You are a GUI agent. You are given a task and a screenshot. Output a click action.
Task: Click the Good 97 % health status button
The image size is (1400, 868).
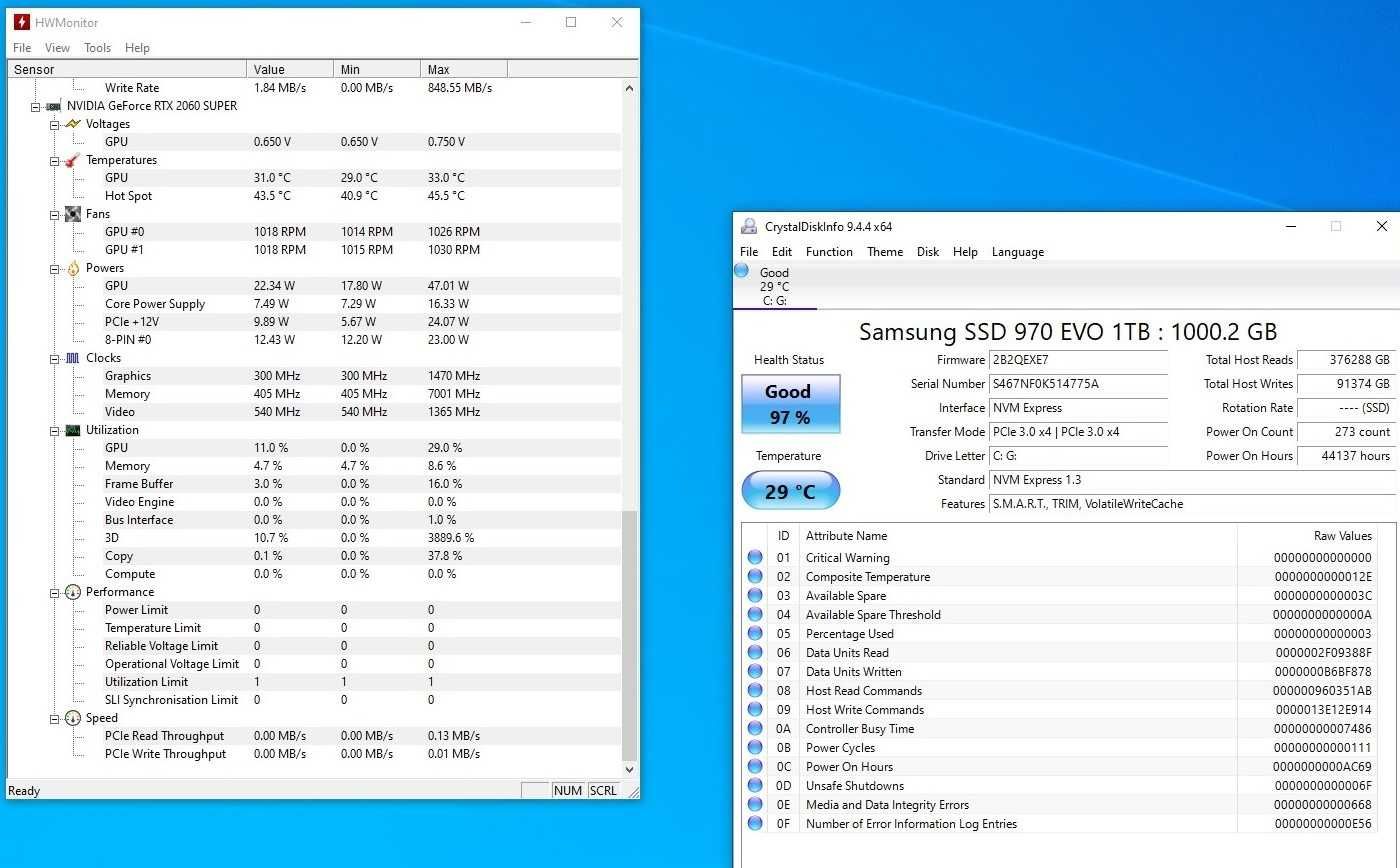(790, 404)
